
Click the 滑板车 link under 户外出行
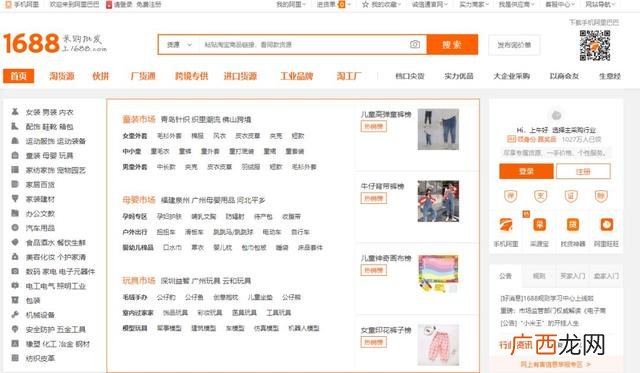click(194, 232)
